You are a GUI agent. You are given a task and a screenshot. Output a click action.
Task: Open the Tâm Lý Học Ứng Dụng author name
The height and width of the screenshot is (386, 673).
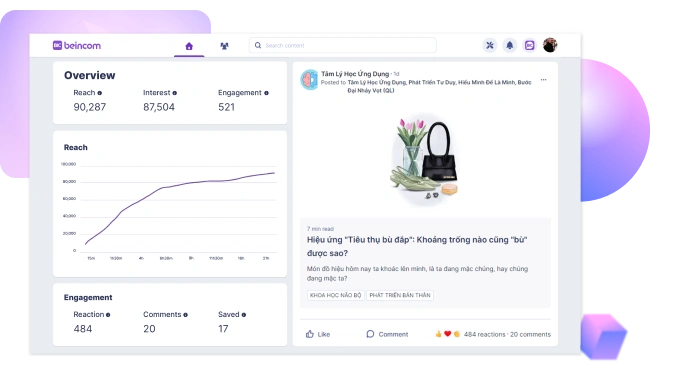tap(355, 74)
